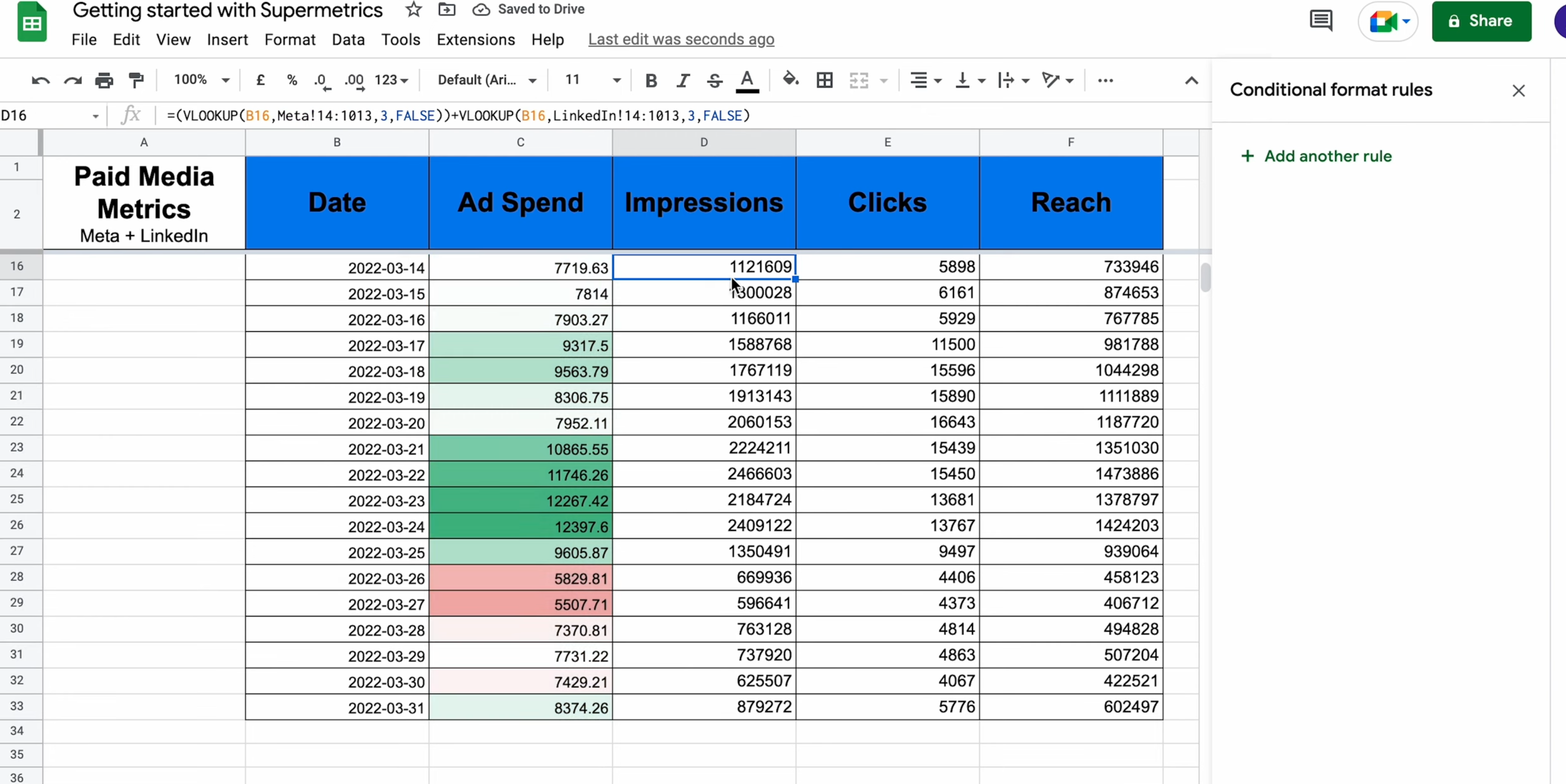The width and height of the screenshot is (1566, 784).
Task: Open comment history icon
Action: [1320, 21]
